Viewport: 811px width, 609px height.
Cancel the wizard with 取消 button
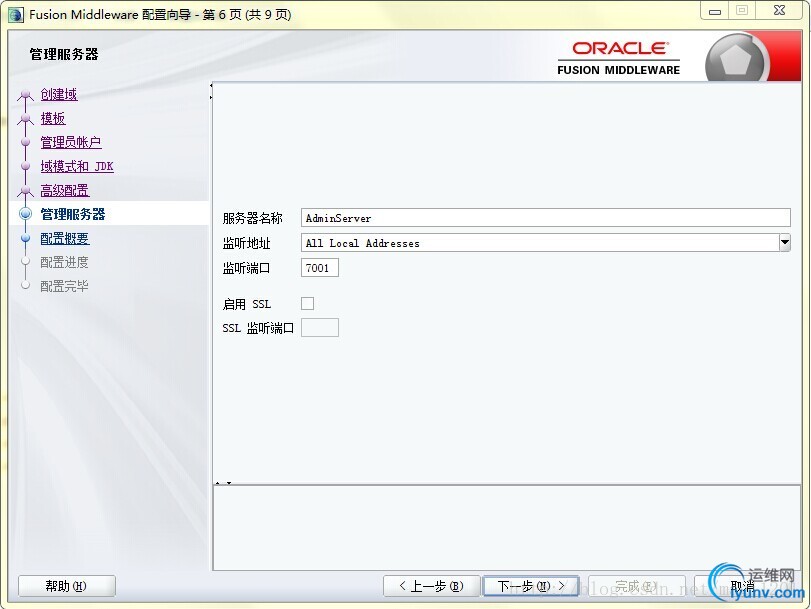[x=743, y=586]
